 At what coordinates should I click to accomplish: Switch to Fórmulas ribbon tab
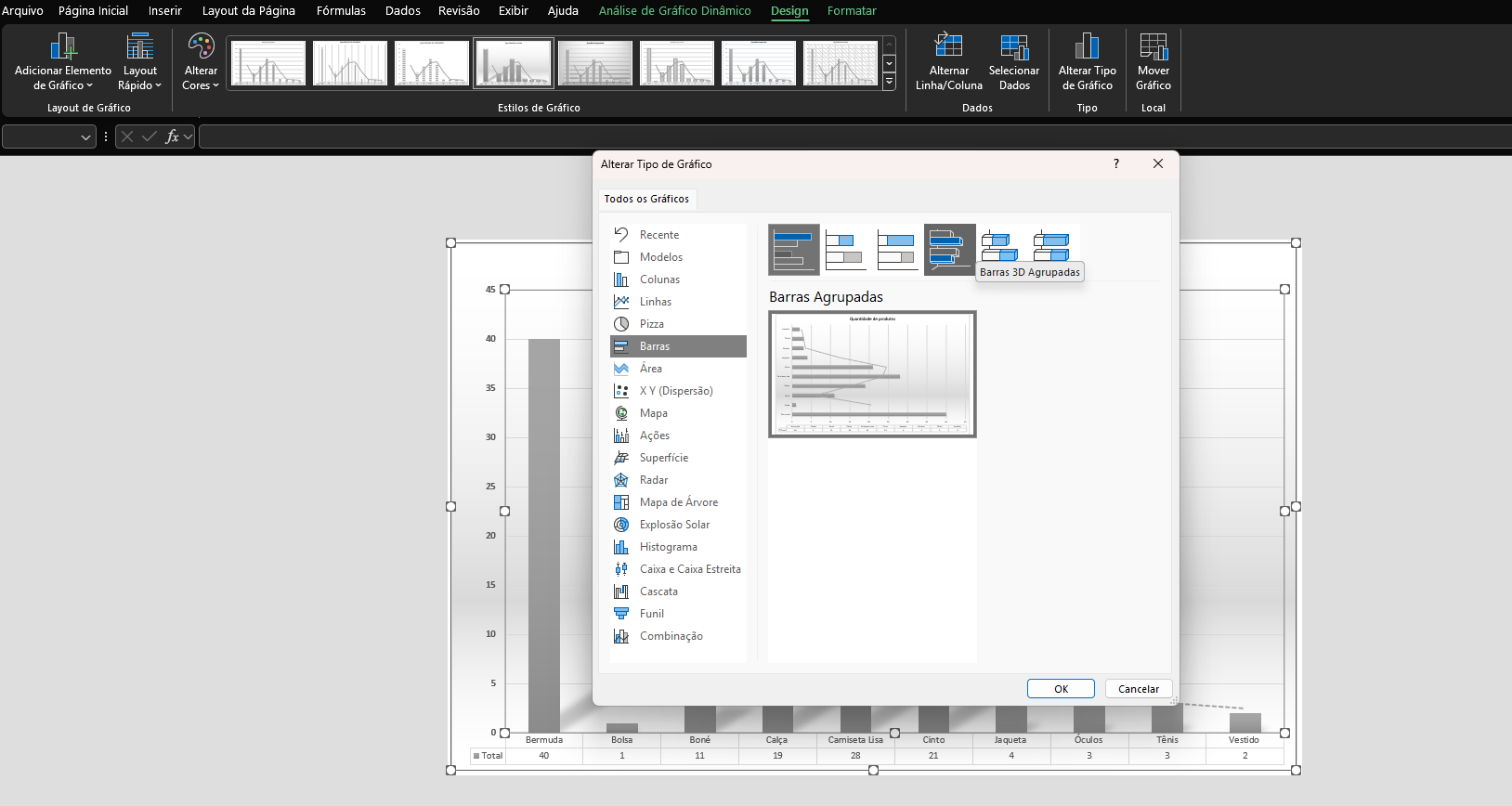tap(341, 11)
